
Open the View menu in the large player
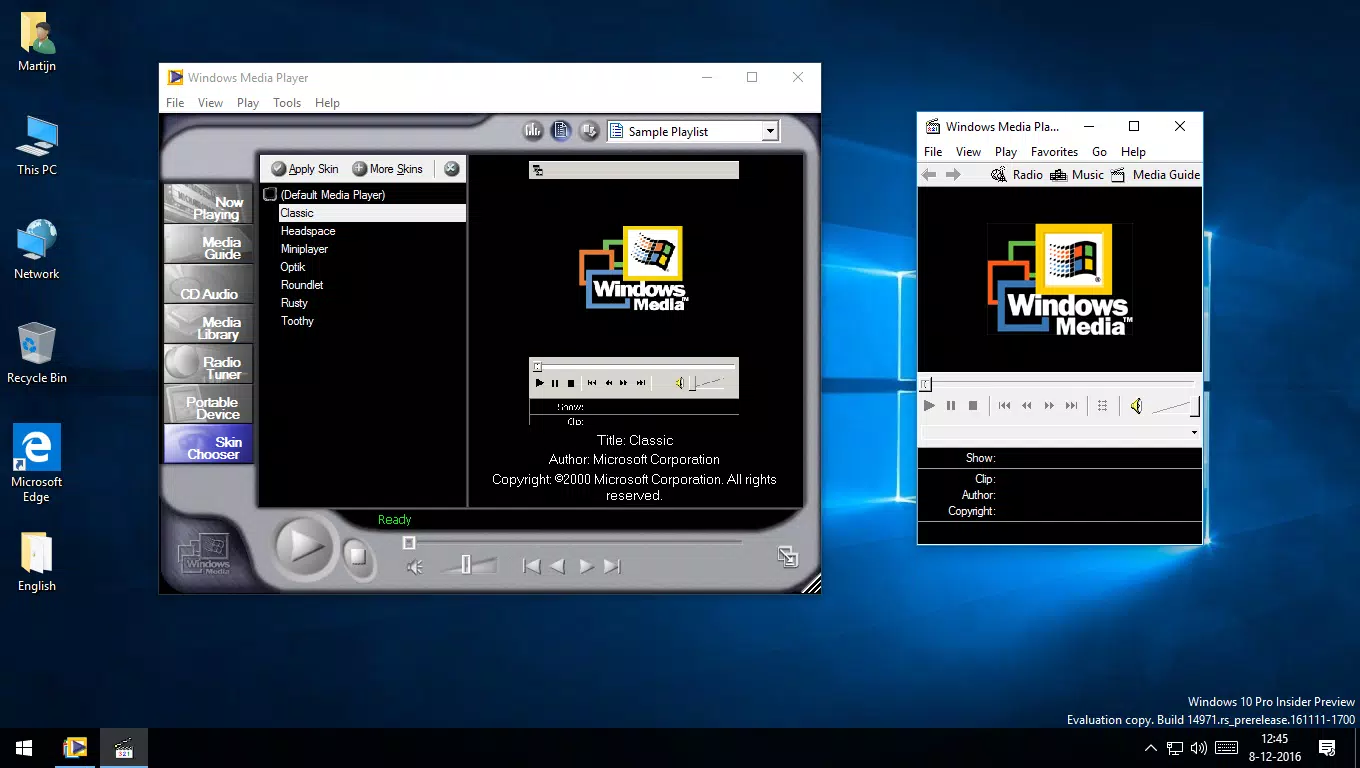(x=210, y=103)
